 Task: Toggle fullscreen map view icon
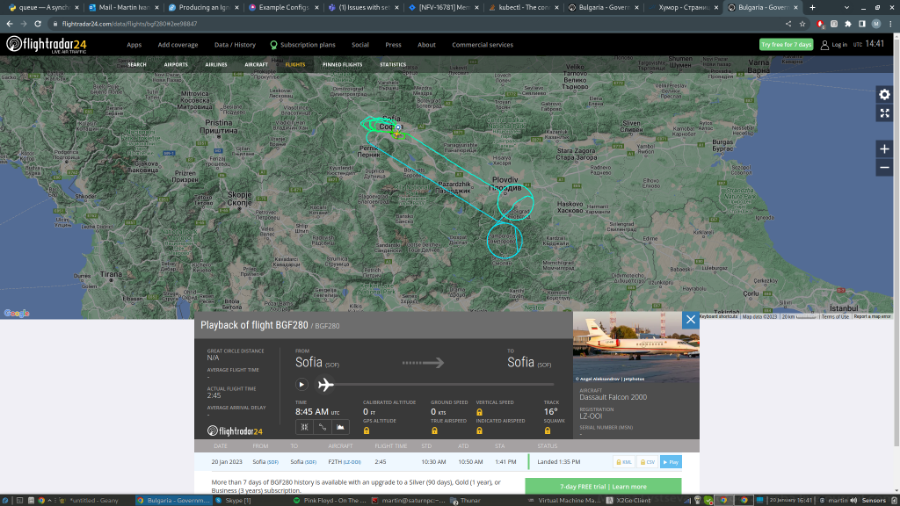pyautogui.click(x=885, y=113)
